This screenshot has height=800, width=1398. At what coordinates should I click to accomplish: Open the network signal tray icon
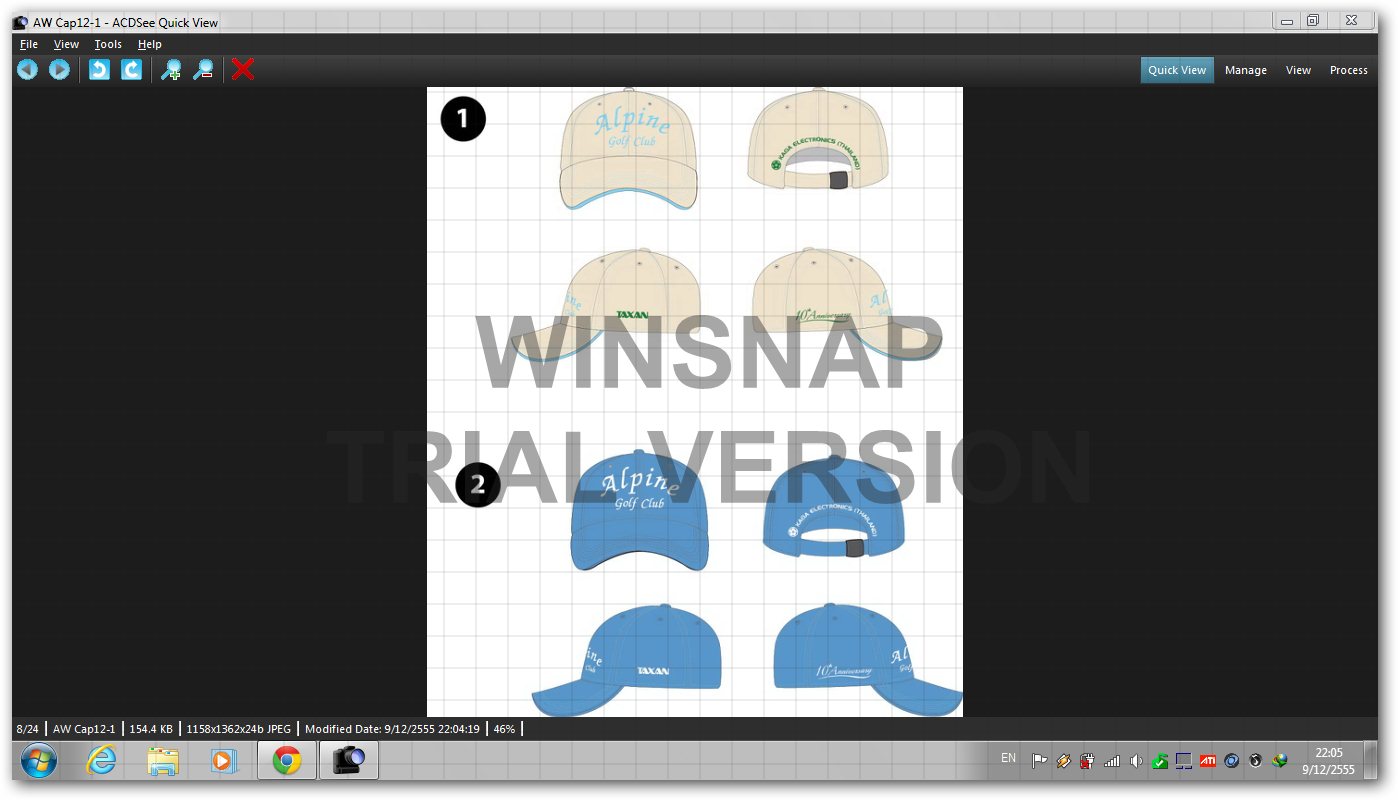click(1112, 761)
